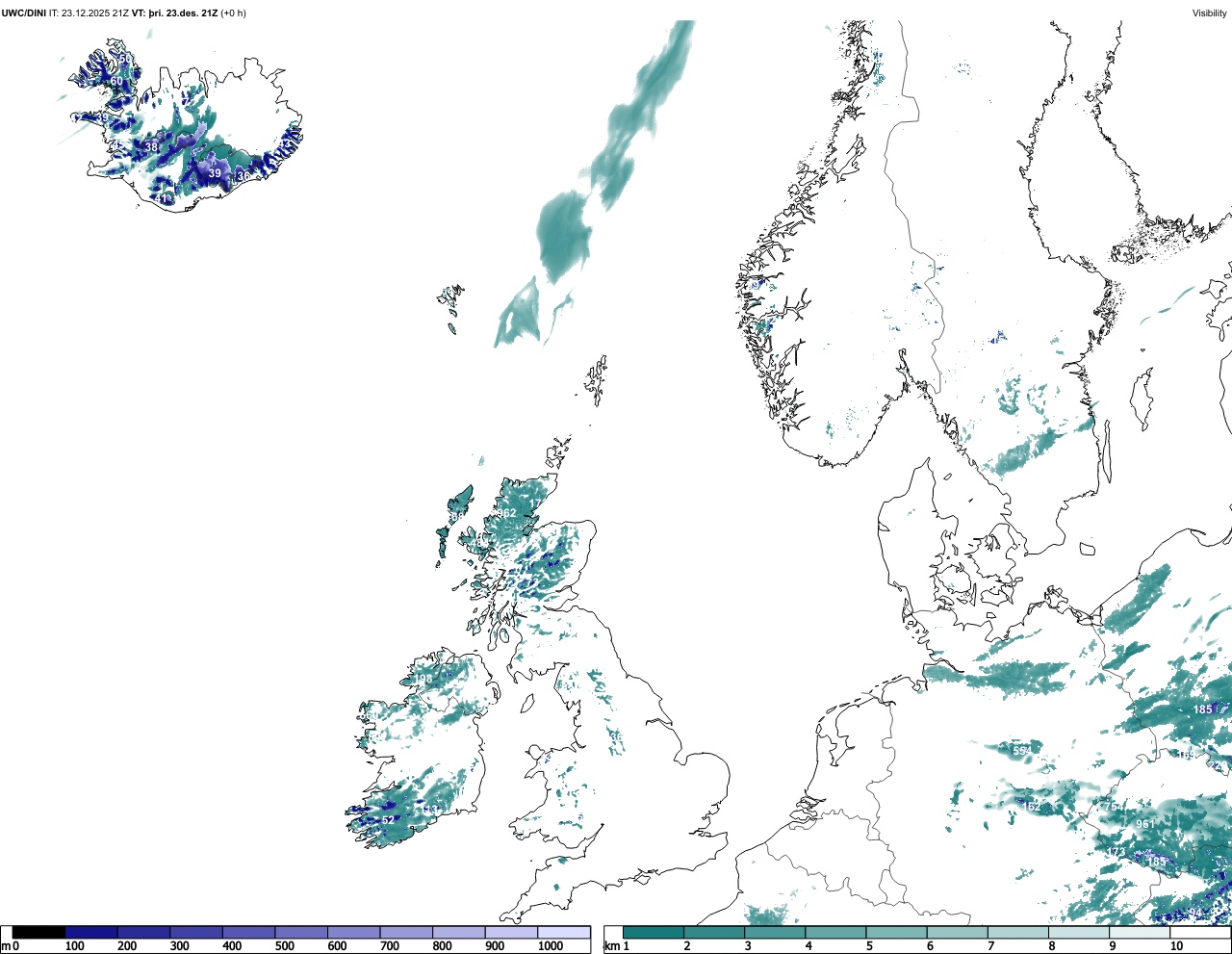
Task: Select the 100–200 m dark blue swatch
Action: pyautogui.click(x=91, y=932)
